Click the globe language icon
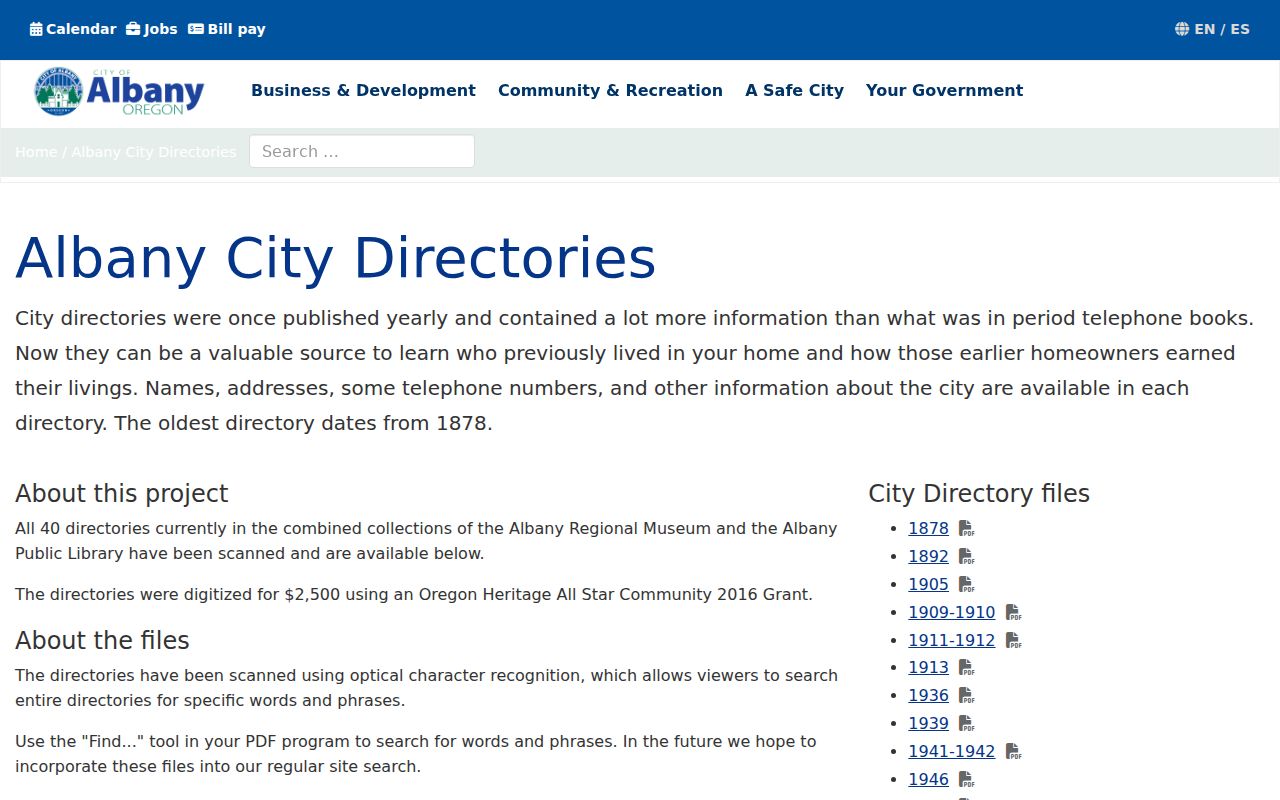 tap(1182, 29)
